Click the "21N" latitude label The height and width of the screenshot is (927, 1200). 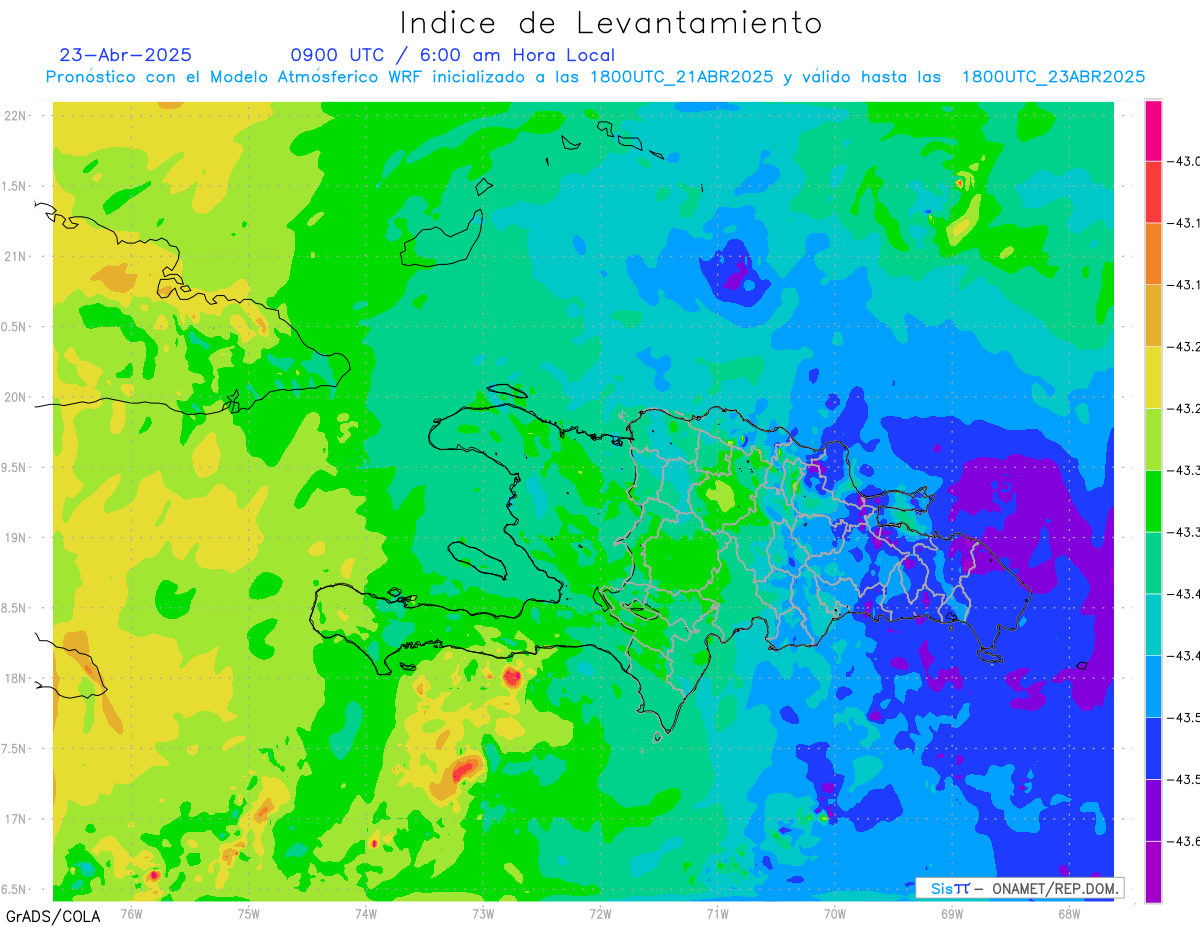[17, 257]
